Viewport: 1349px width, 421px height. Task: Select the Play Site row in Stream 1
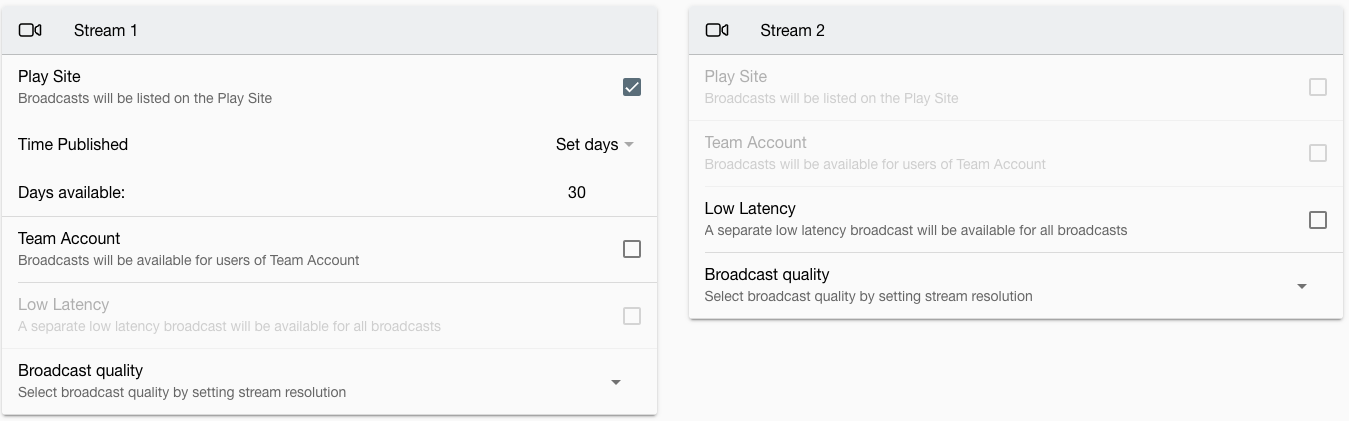(329, 87)
